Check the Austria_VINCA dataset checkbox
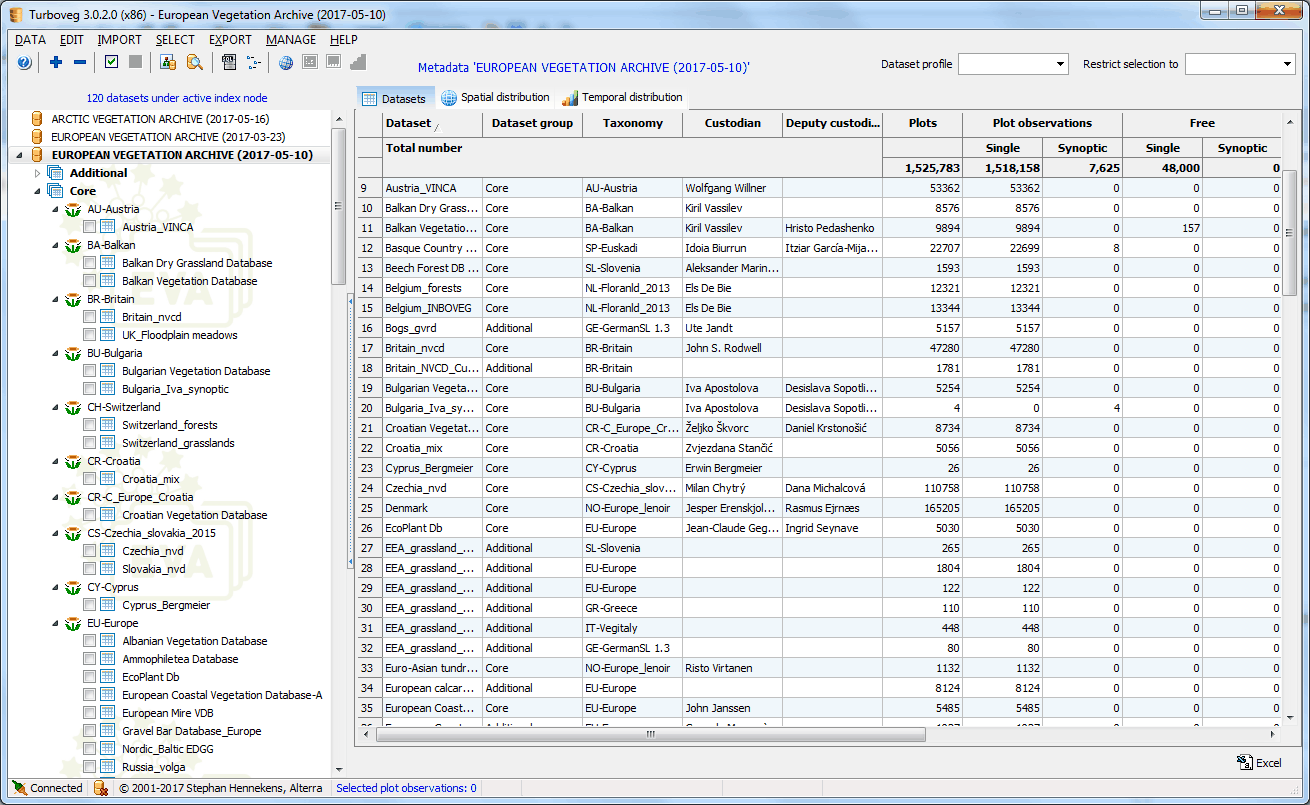 [x=90, y=227]
